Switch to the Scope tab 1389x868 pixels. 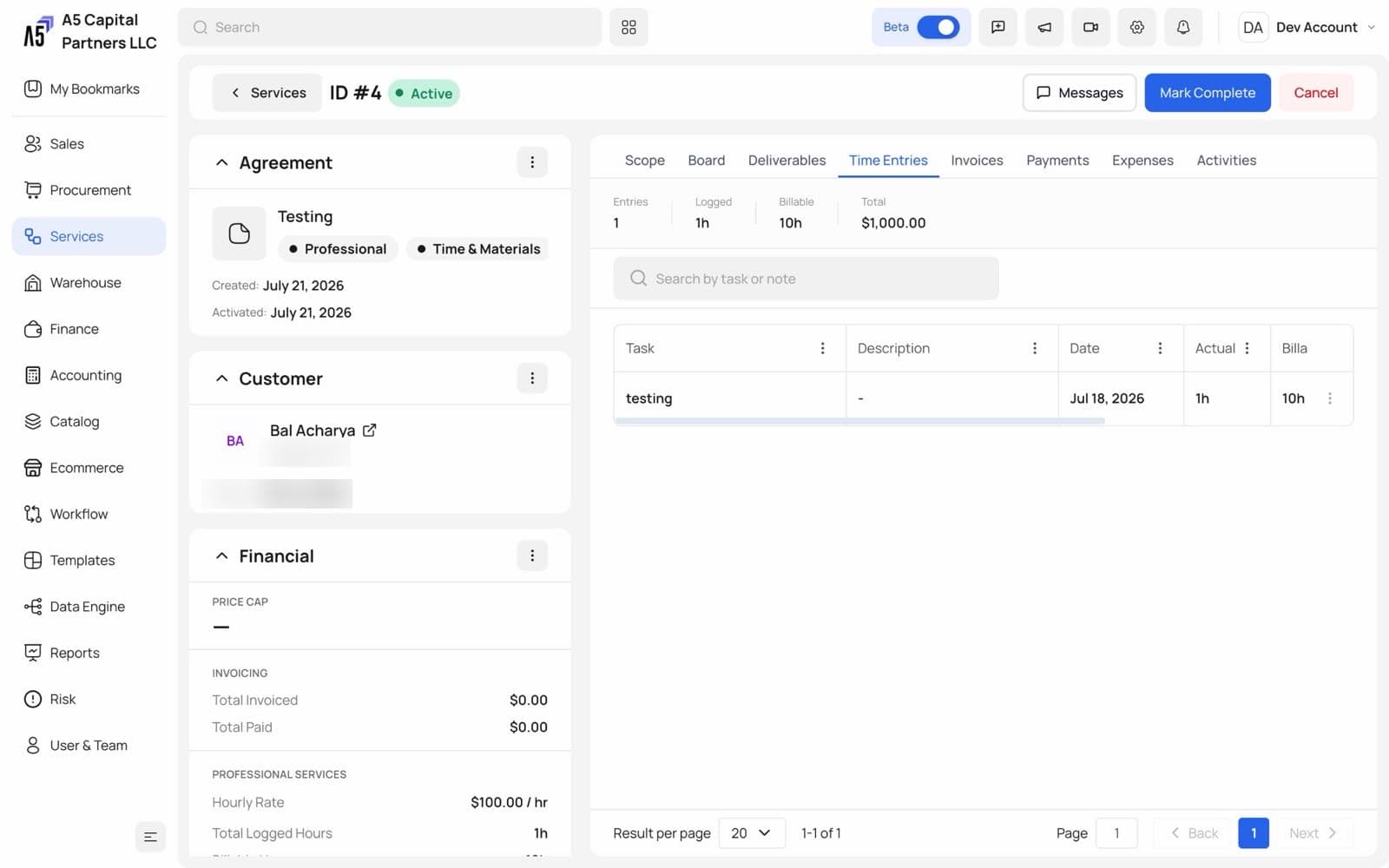(x=644, y=161)
